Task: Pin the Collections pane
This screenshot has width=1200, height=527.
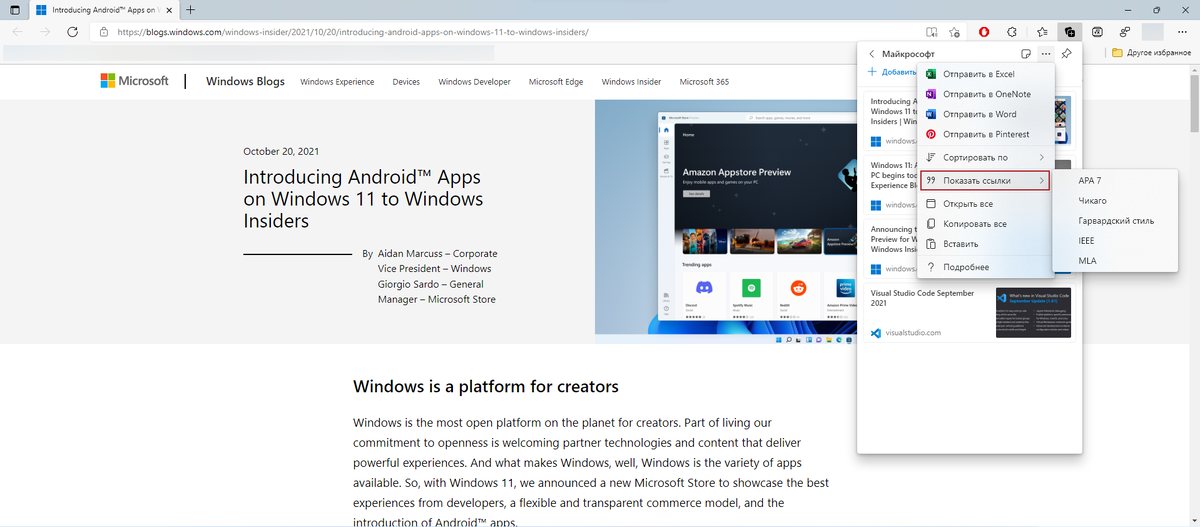Action: 1066,53
